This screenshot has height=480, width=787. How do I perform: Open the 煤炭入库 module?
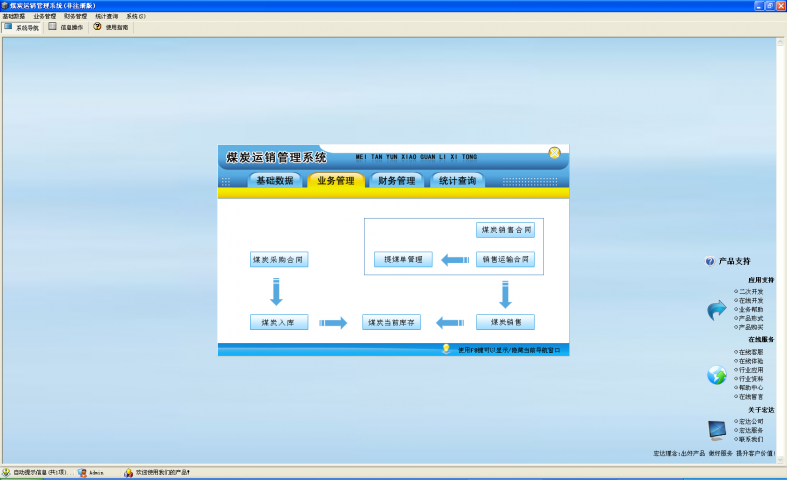click(x=278, y=323)
